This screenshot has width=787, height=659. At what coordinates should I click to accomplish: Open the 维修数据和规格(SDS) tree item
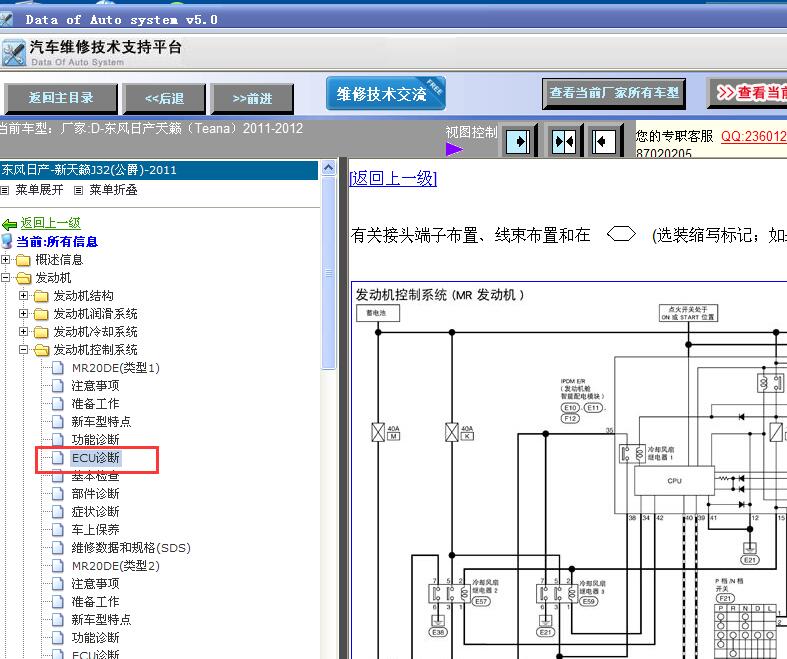131,548
